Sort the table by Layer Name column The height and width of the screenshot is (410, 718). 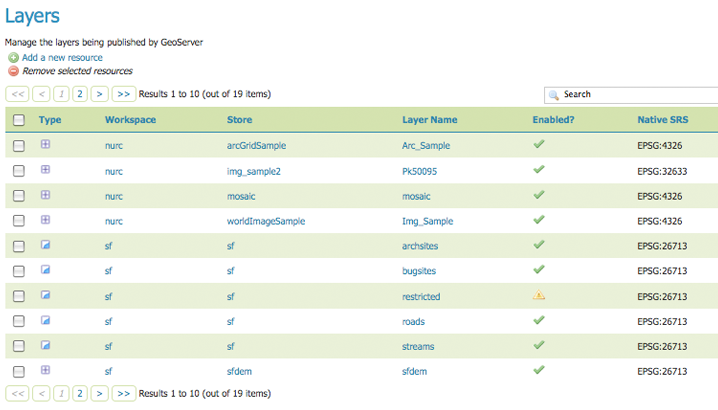[x=429, y=120]
